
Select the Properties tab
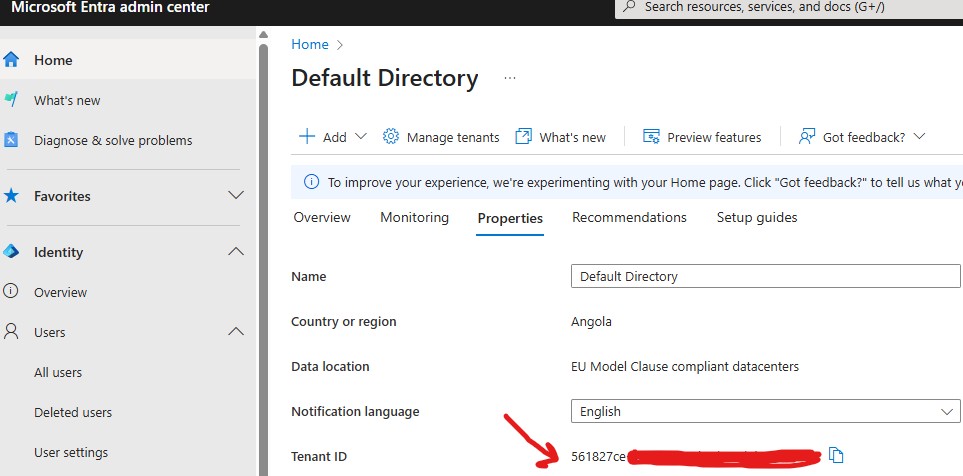(x=510, y=218)
